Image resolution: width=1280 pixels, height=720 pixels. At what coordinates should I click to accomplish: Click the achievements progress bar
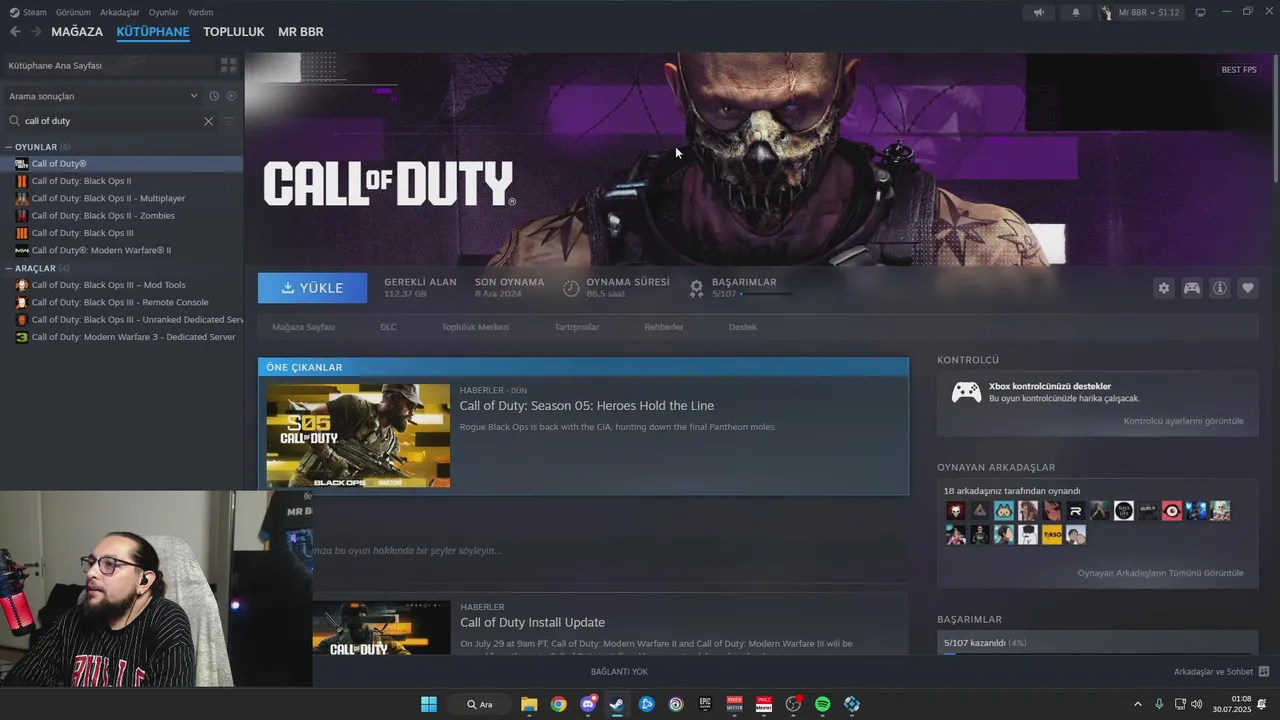766,294
